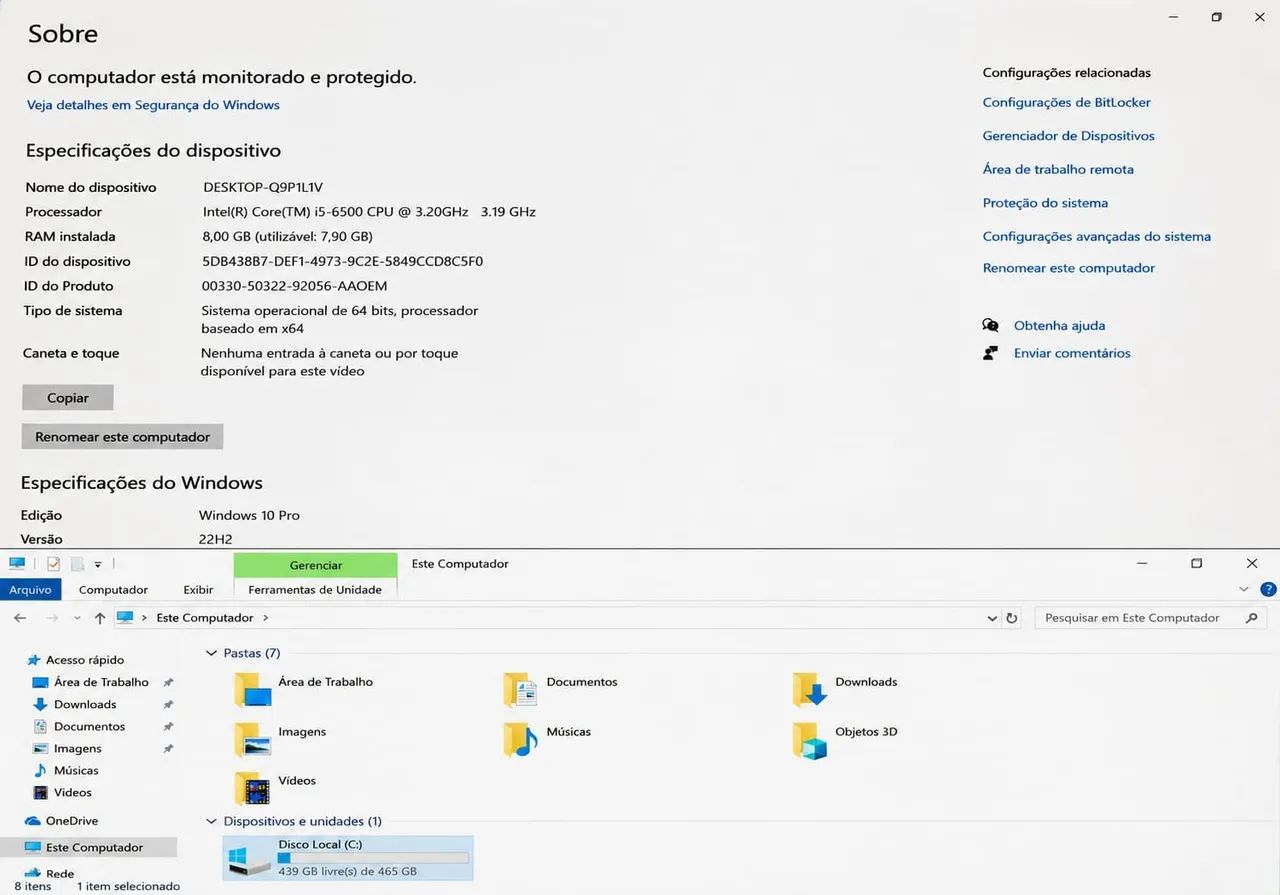Collapse the Dispositivos e unidades (1) group

(x=211, y=822)
